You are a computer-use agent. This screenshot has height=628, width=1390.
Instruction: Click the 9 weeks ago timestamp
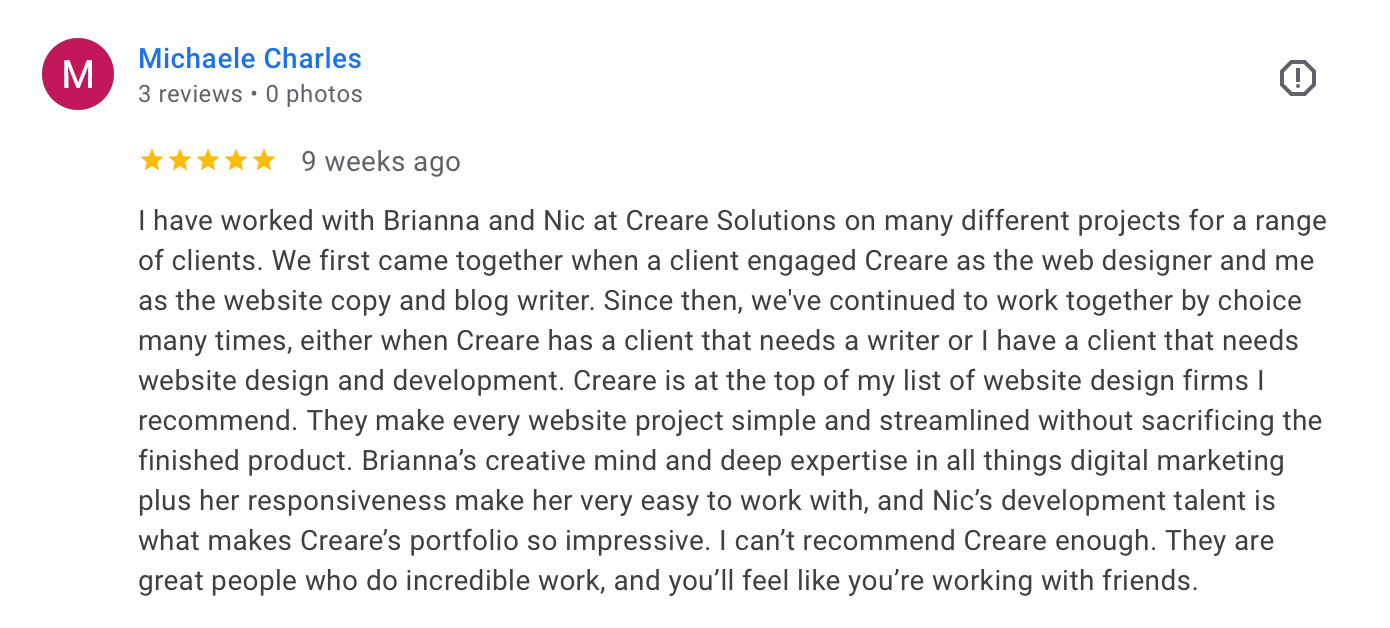381,161
